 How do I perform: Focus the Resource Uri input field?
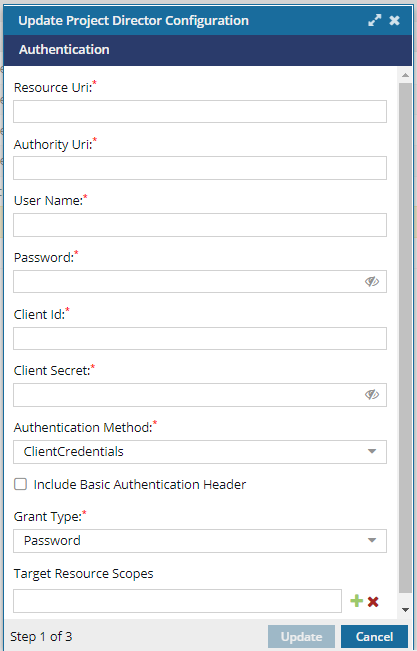tap(200, 111)
